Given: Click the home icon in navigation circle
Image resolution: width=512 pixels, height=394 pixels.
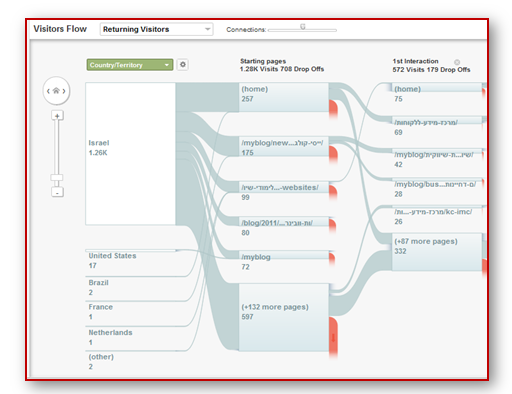Looking at the screenshot, I should pos(56,91).
